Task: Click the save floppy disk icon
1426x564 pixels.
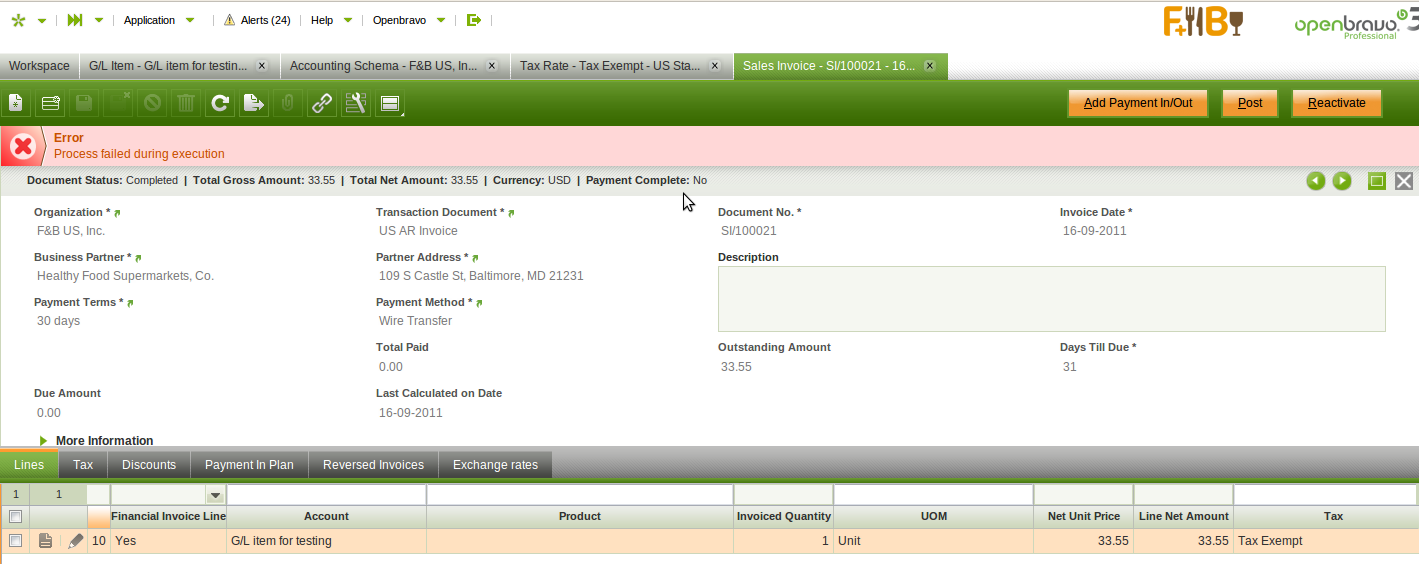Action: click(x=84, y=103)
